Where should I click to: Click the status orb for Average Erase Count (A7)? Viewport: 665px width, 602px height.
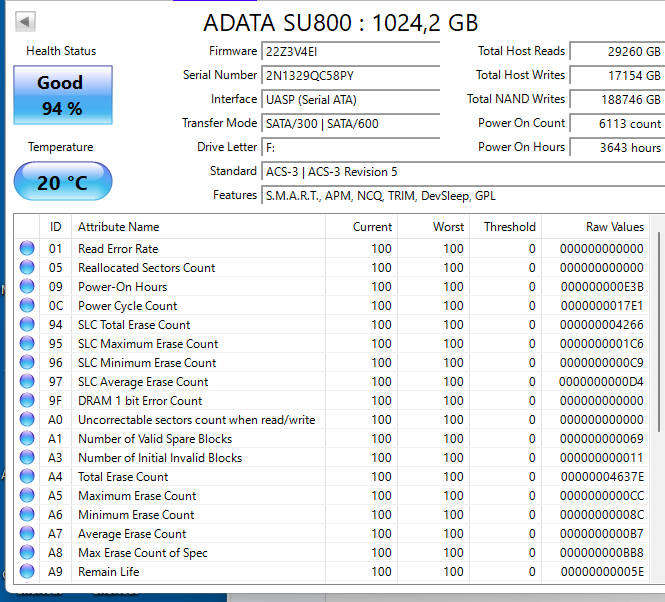27,533
